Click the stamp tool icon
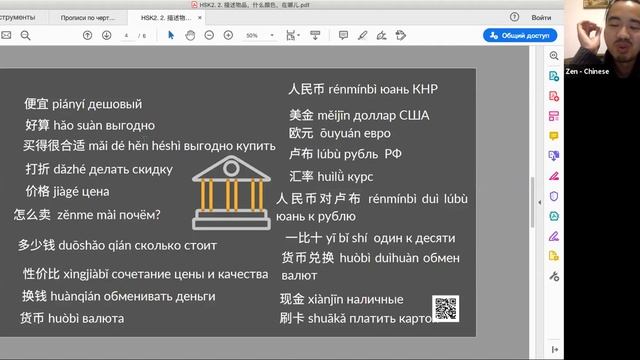 pyautogui.click(x=401, y=36)
